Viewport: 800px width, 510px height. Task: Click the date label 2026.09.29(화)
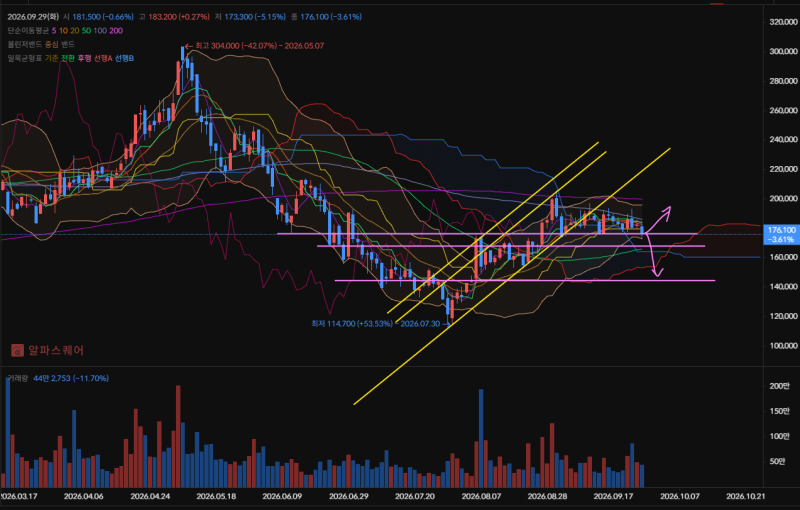tap(33, 17)
